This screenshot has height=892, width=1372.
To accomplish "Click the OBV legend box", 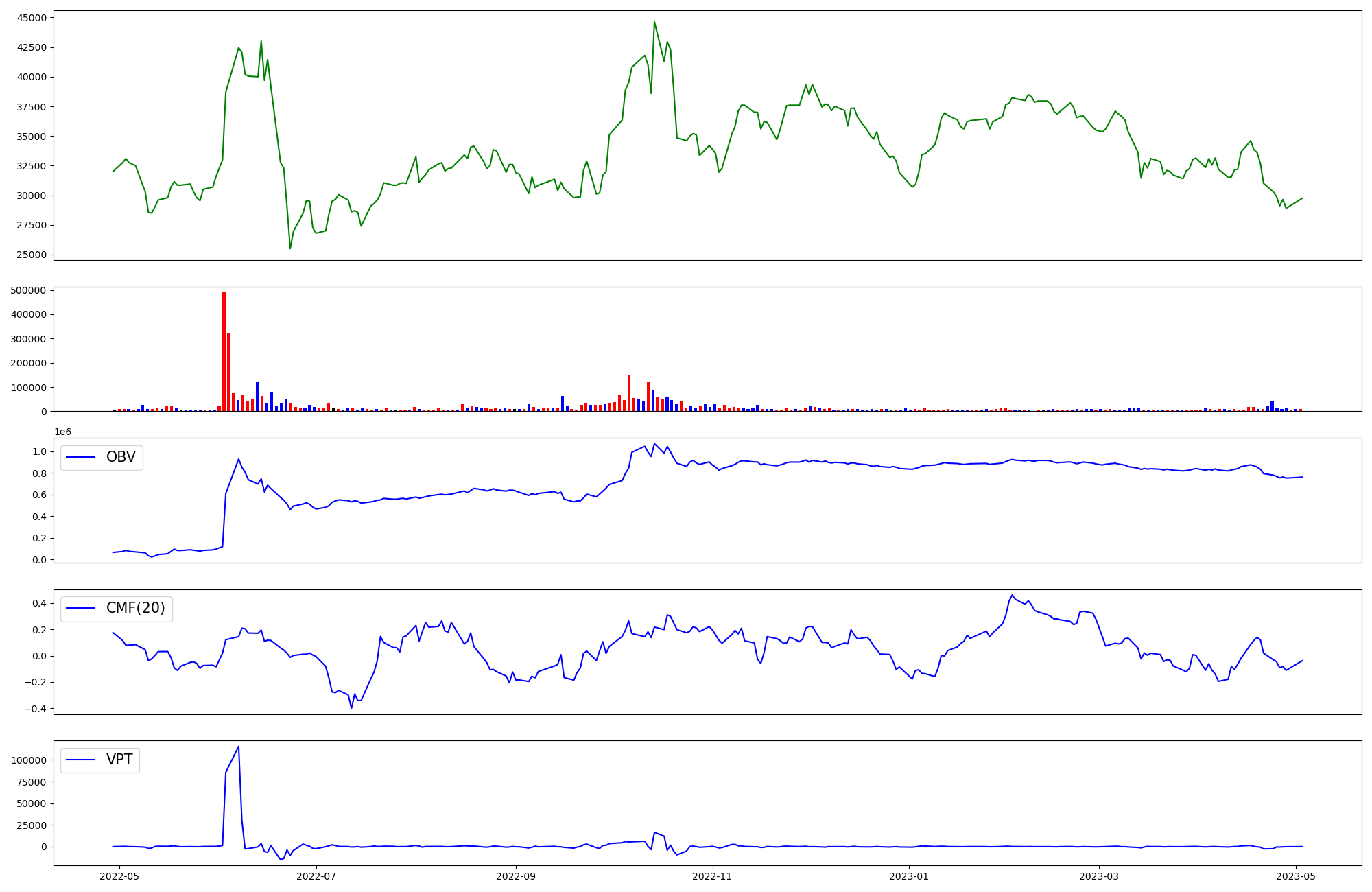I will point(102,458).
